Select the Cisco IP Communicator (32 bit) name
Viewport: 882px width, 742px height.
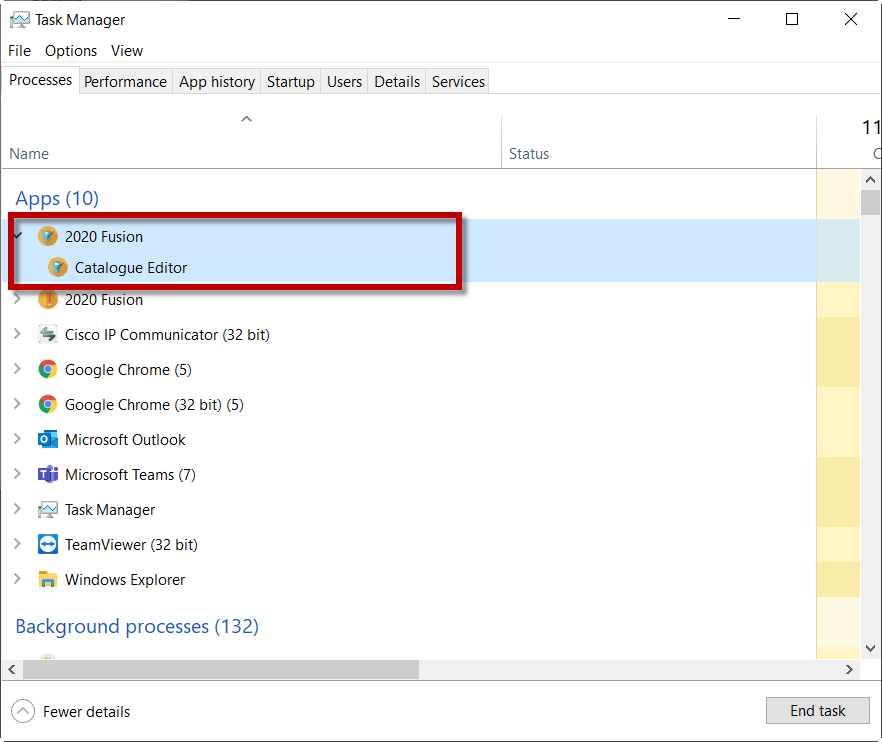pyautogui.click(x=167, y=335)
